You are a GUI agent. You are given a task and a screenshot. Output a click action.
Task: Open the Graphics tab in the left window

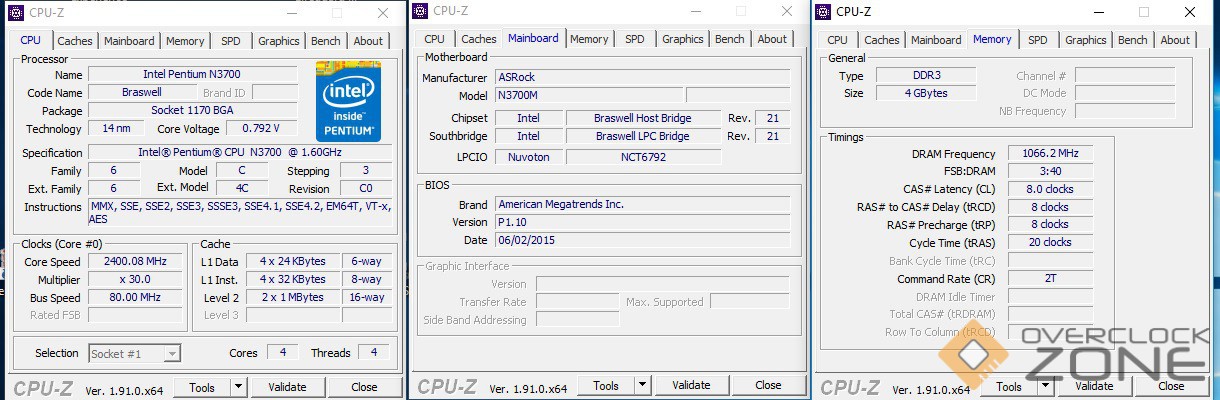point(279,41)
